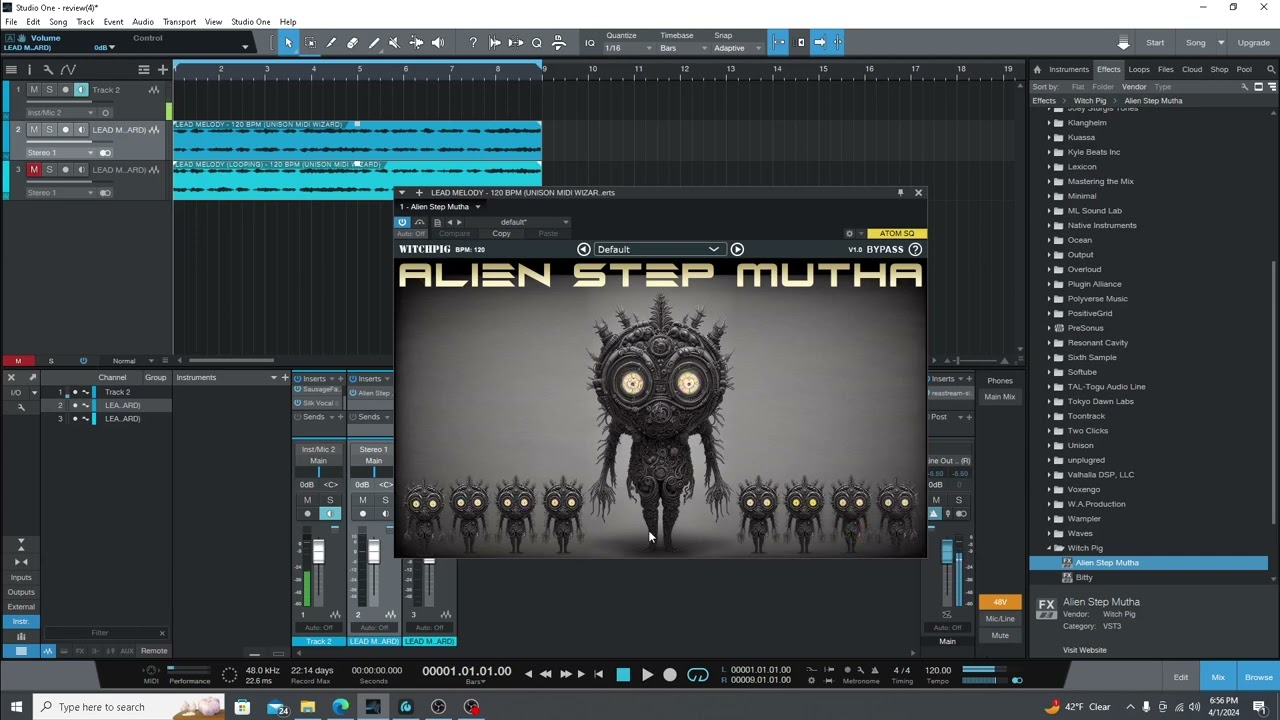Open the Snap Adaptive dropdown
The image size is (1280, 720).
tap(737, 48)
